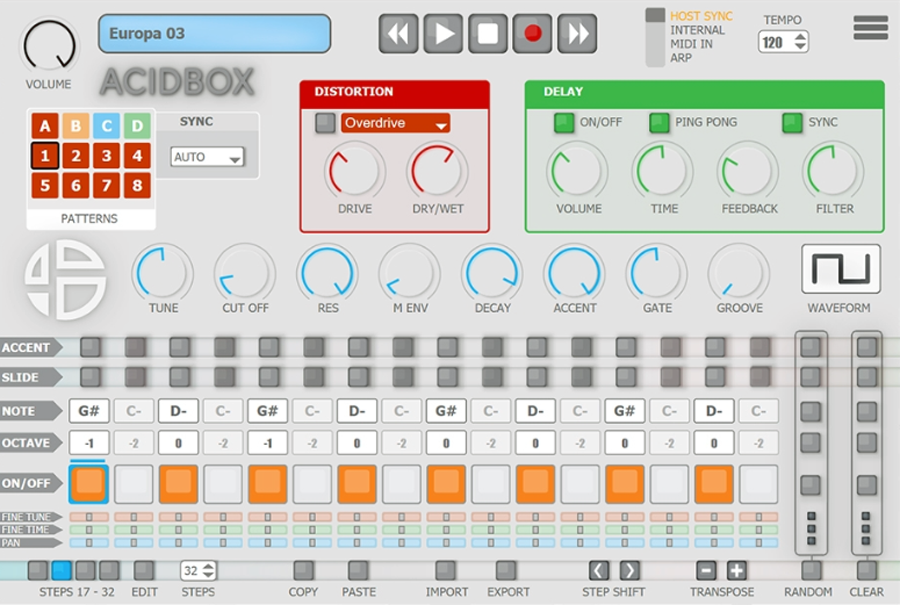Select pattern bank C

106,126
